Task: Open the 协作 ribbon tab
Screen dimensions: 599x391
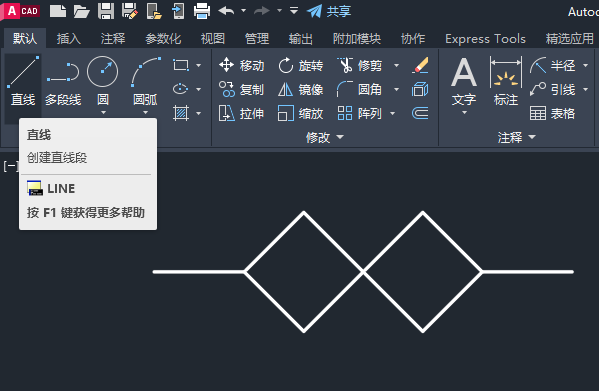Action: (x=413, y=39)
